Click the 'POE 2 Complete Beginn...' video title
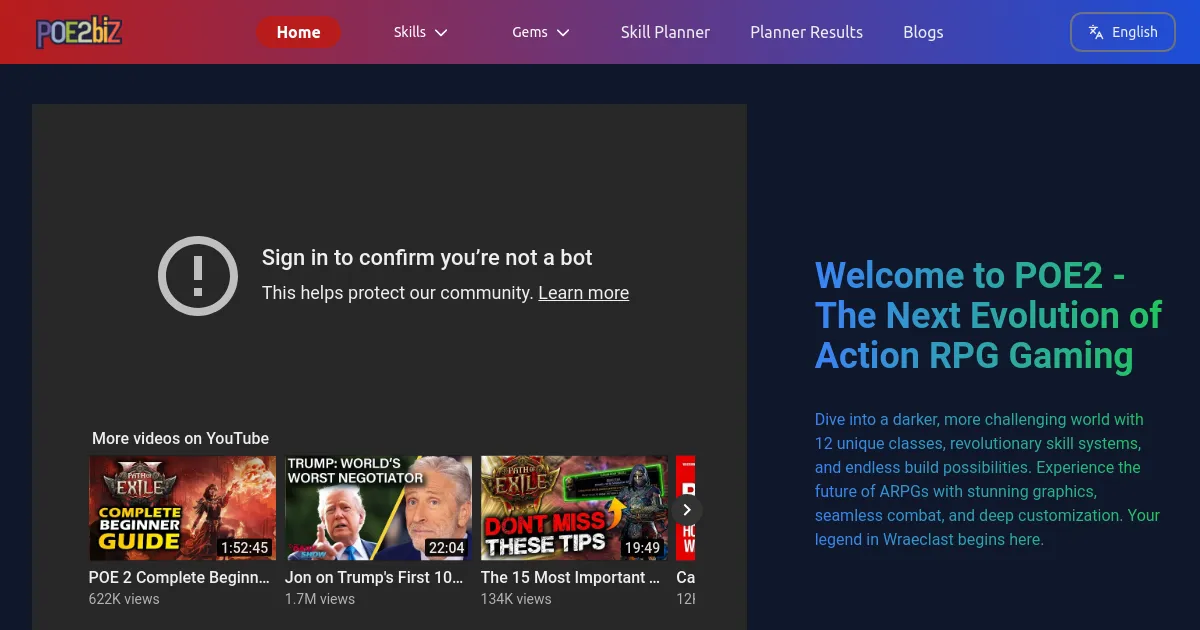The height and width of the screenshot is (630, 1200). [x=179, y=577]
